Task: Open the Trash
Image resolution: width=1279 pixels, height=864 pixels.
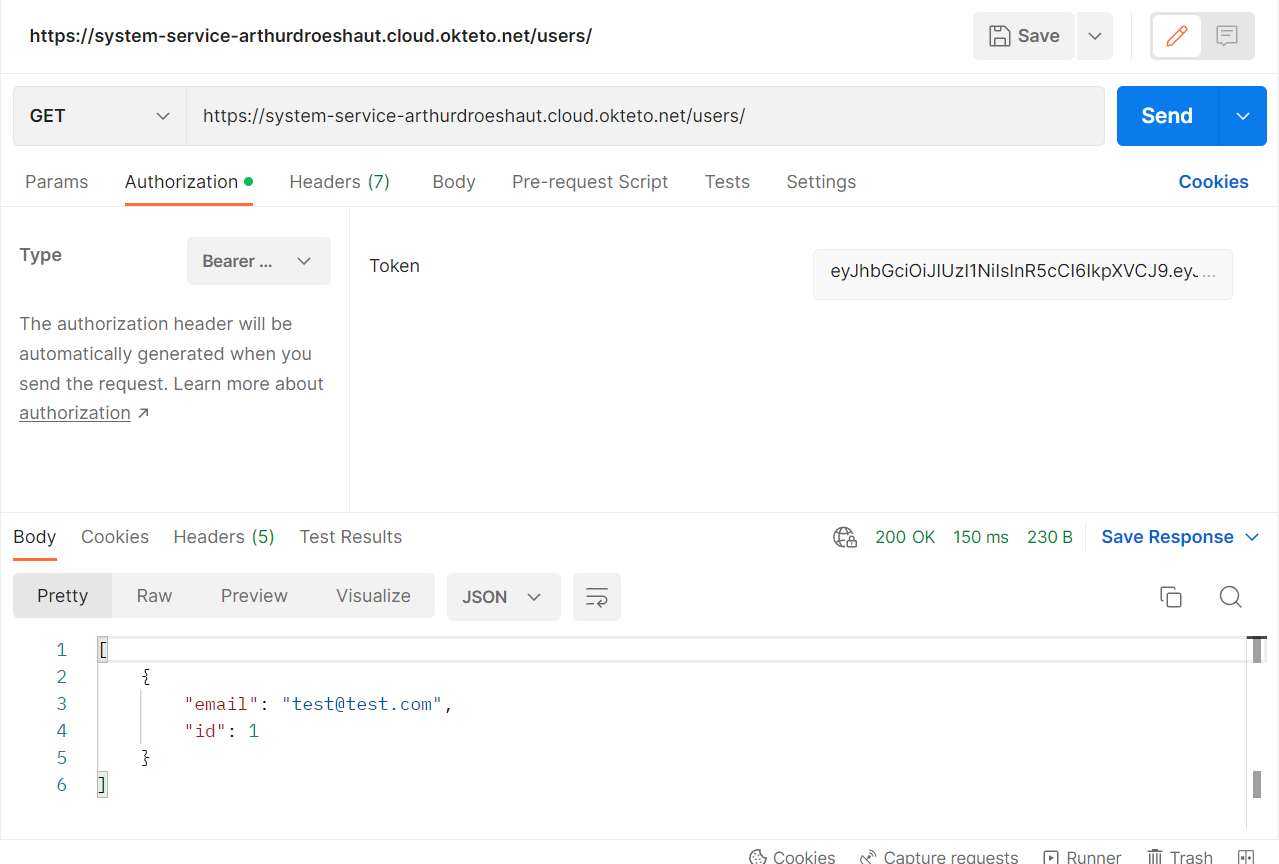Action: [1179, 857]
